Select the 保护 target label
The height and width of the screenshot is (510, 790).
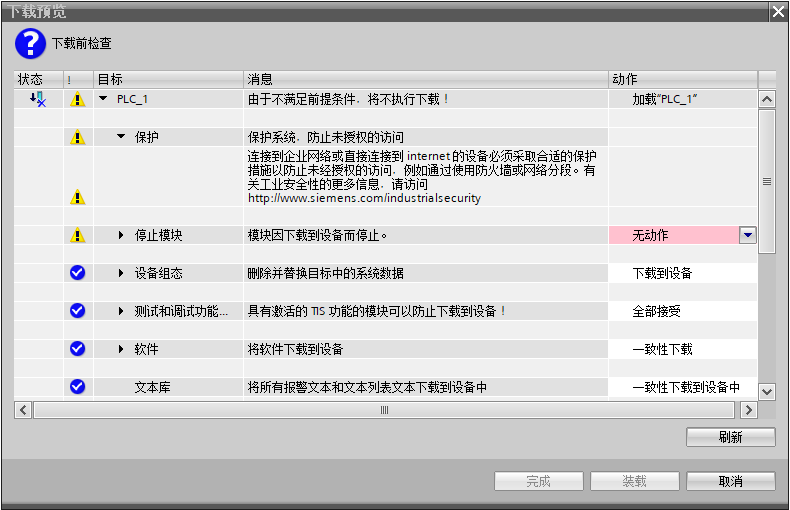[x=147, y=137]
